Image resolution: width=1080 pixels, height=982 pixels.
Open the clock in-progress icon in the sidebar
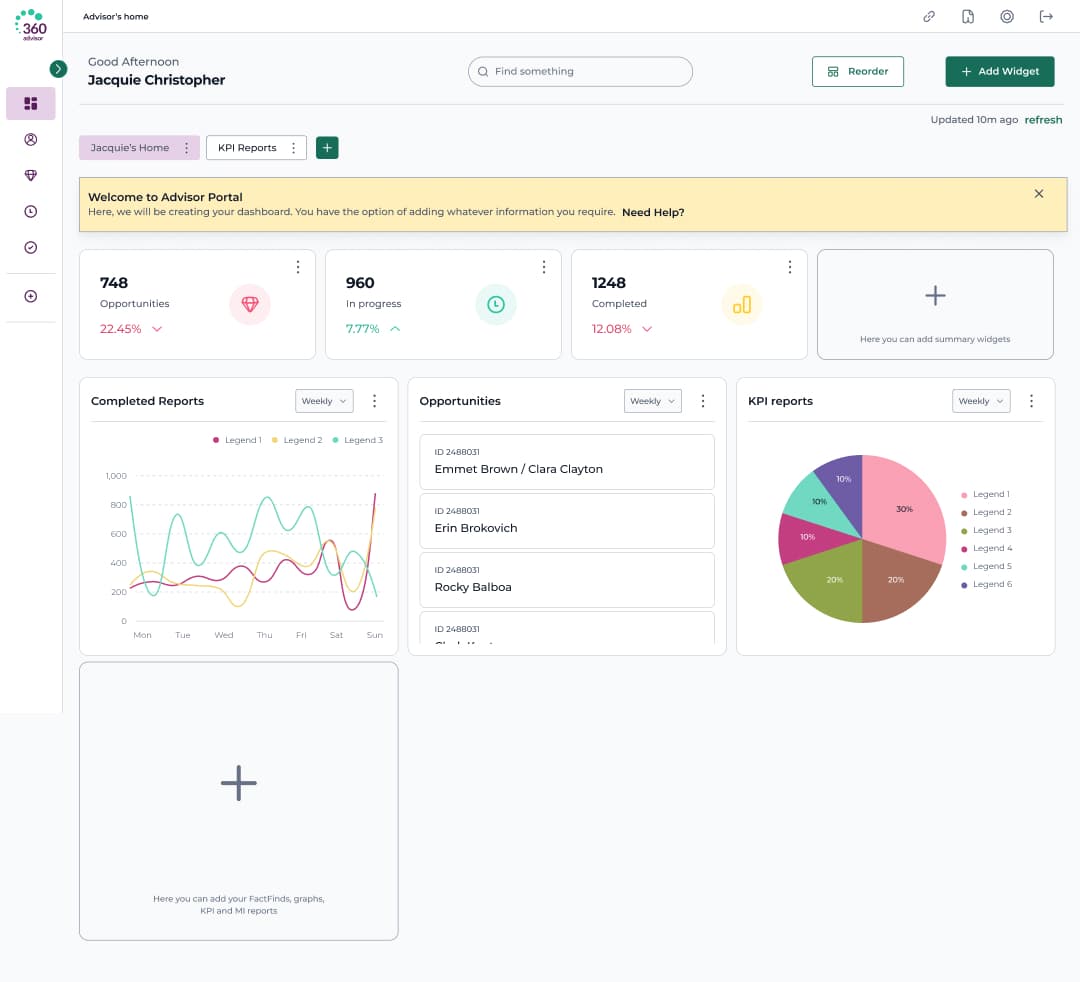click(x=31, y=211)
